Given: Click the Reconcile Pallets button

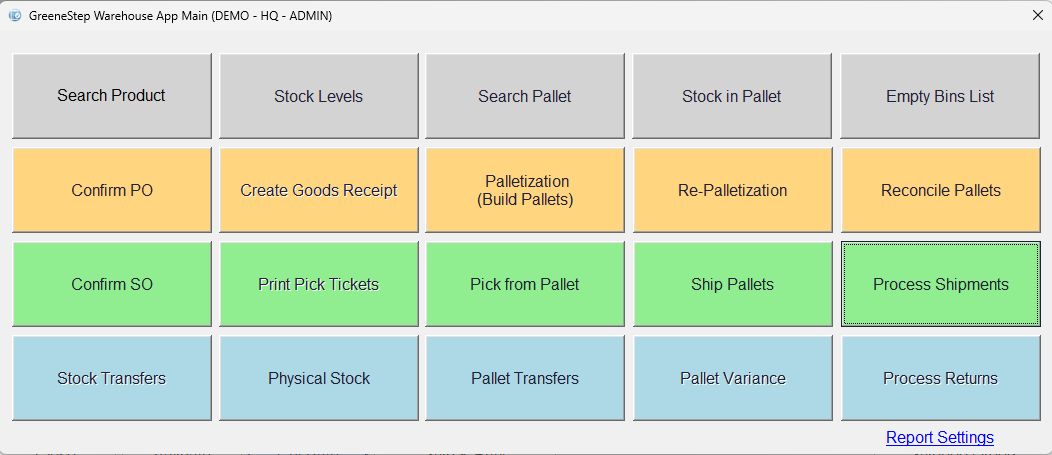Looking at the screenshot, I should [x=940, y=190].
